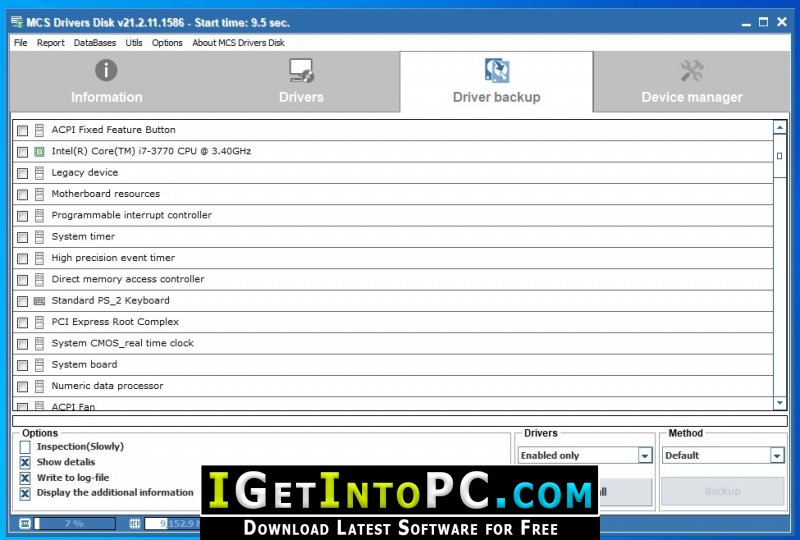
Task: Check the PCI Express Root Complex checkbox
Action: tap(22, 323)
